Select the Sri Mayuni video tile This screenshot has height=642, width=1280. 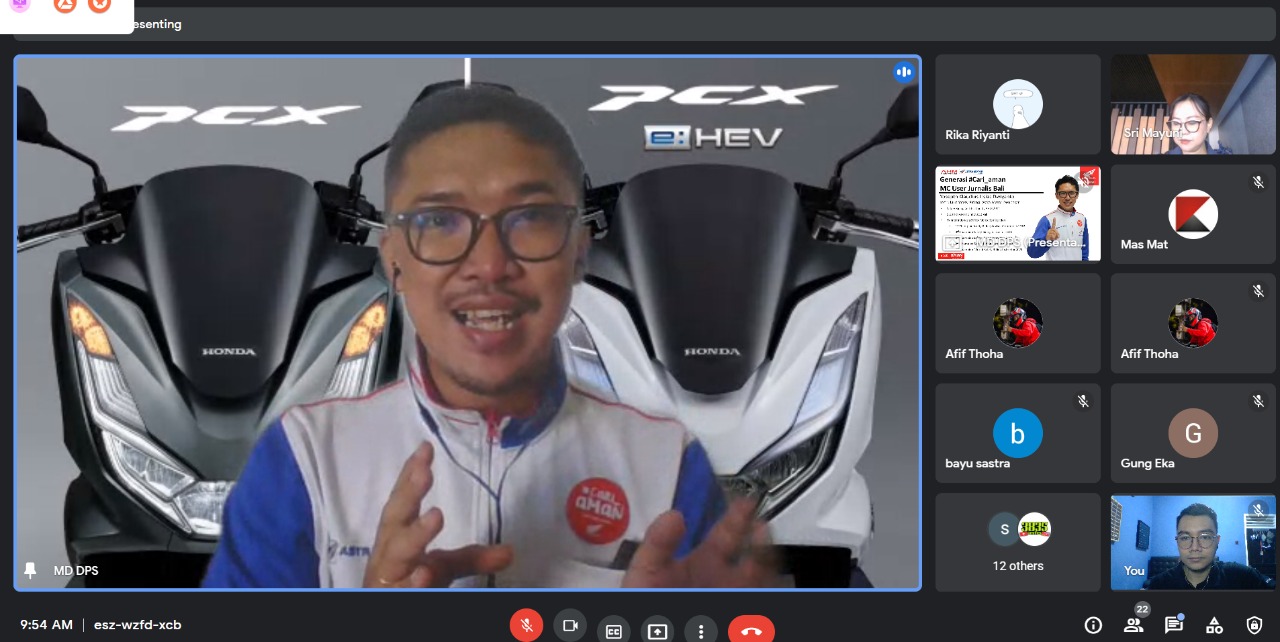click(x=1193, y=104)
